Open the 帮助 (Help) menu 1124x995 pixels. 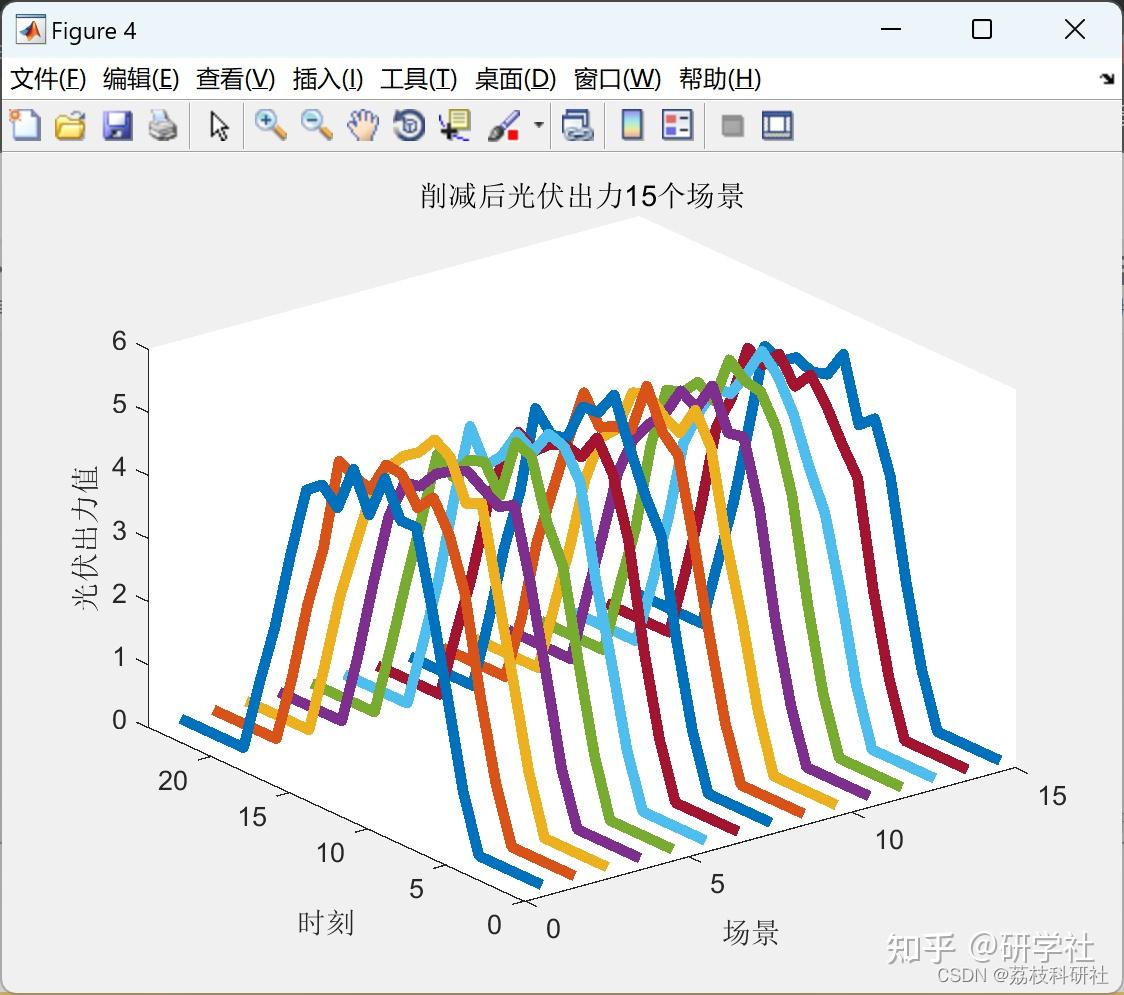tap(716, 79)
